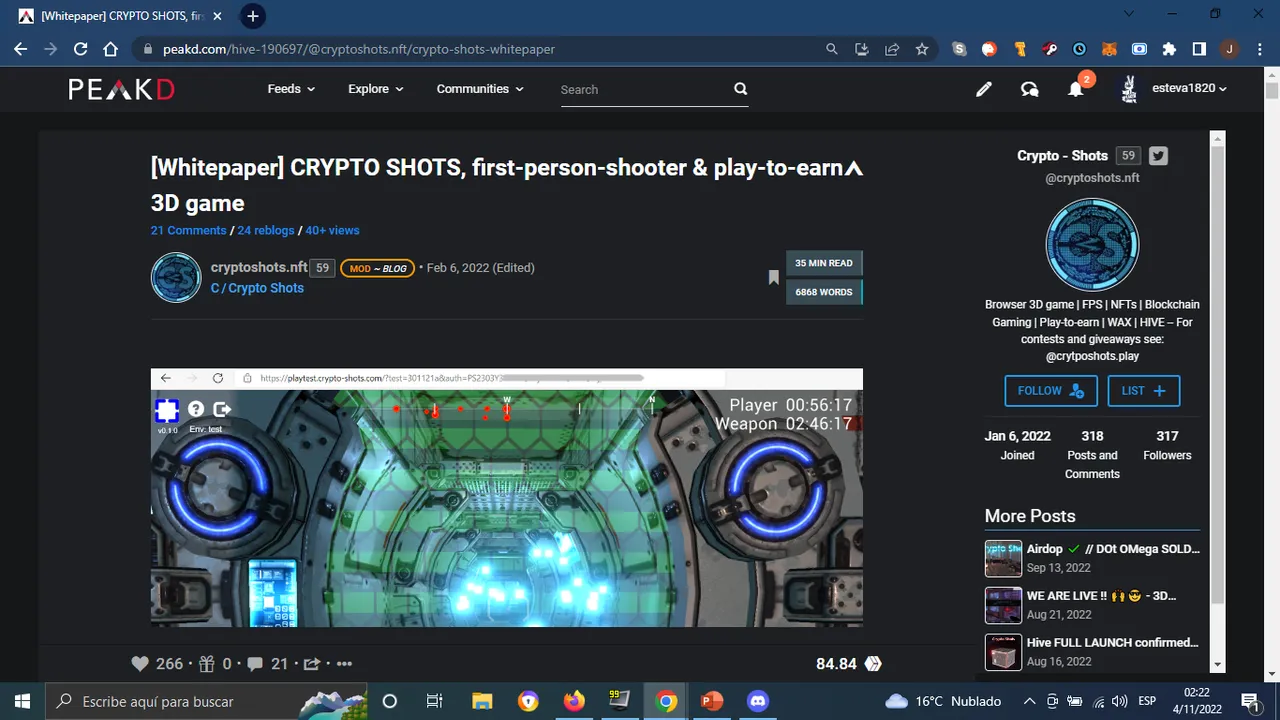Click the 6868 WORDS badge
This screenshot has width=1280, height=720.
[x=824, y=292]
